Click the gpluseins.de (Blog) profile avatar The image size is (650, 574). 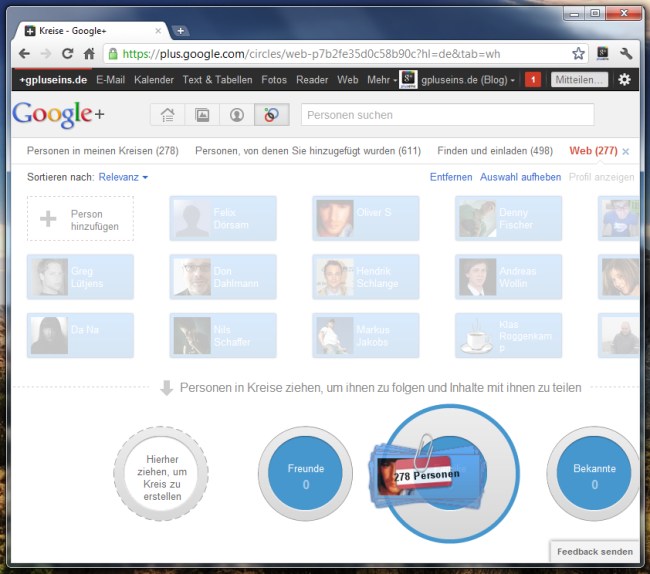[x=408, y=79]
